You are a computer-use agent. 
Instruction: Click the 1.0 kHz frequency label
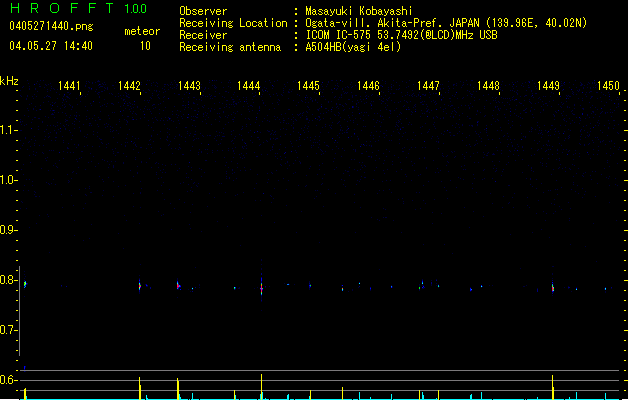point(8,180)
